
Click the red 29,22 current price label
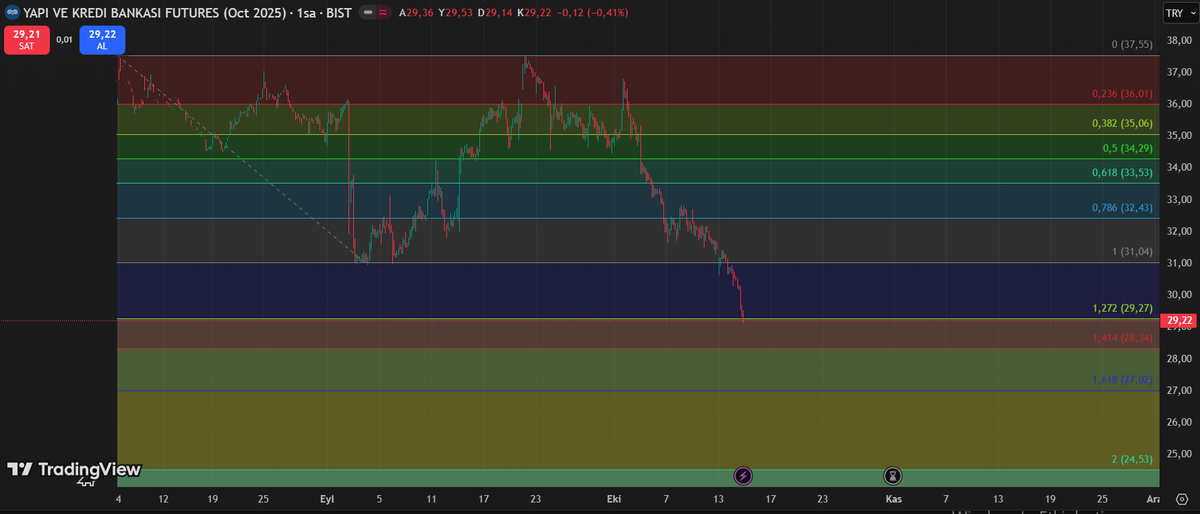pos(1178,321)
